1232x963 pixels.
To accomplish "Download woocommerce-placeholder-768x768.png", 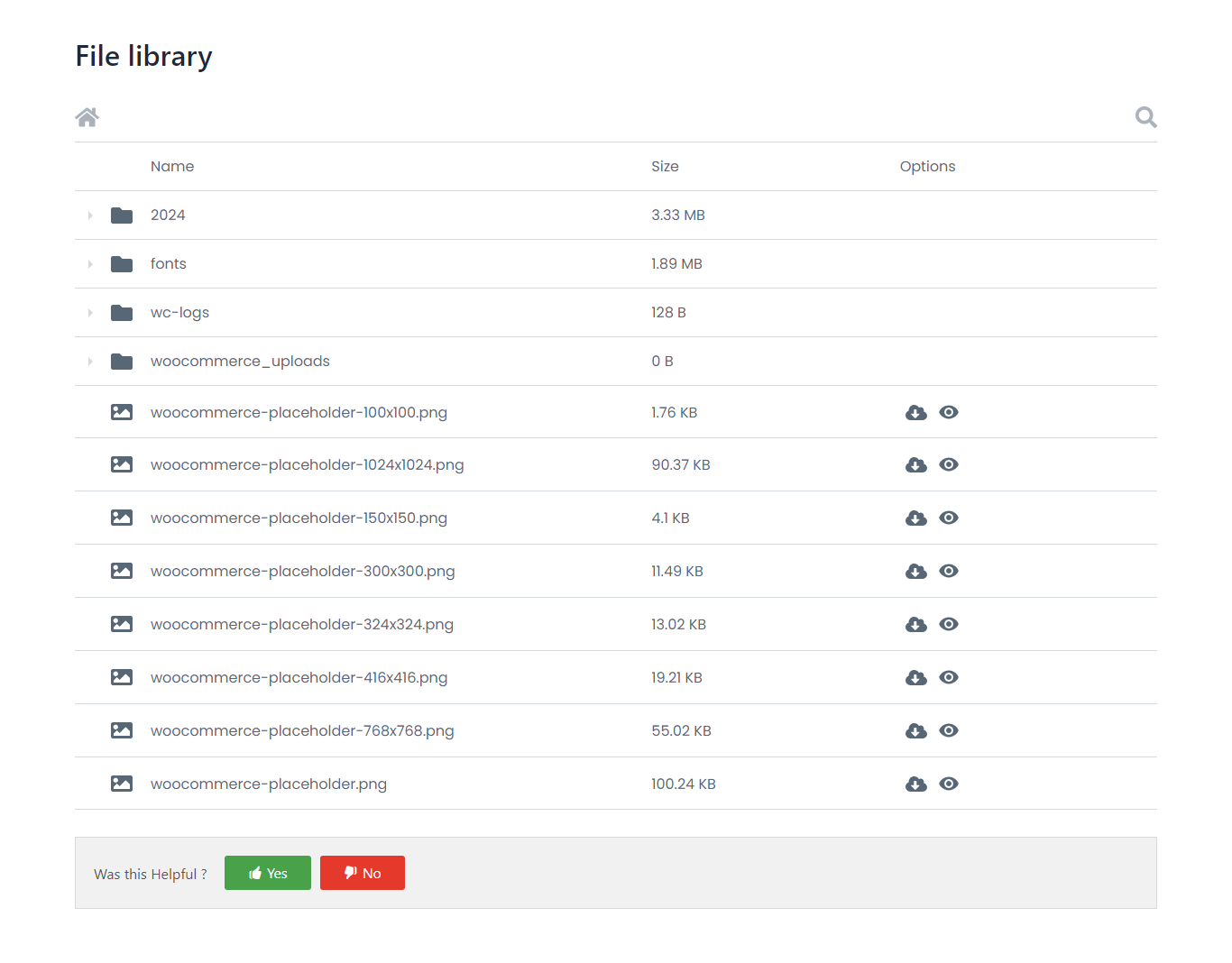I will [915, 730].
